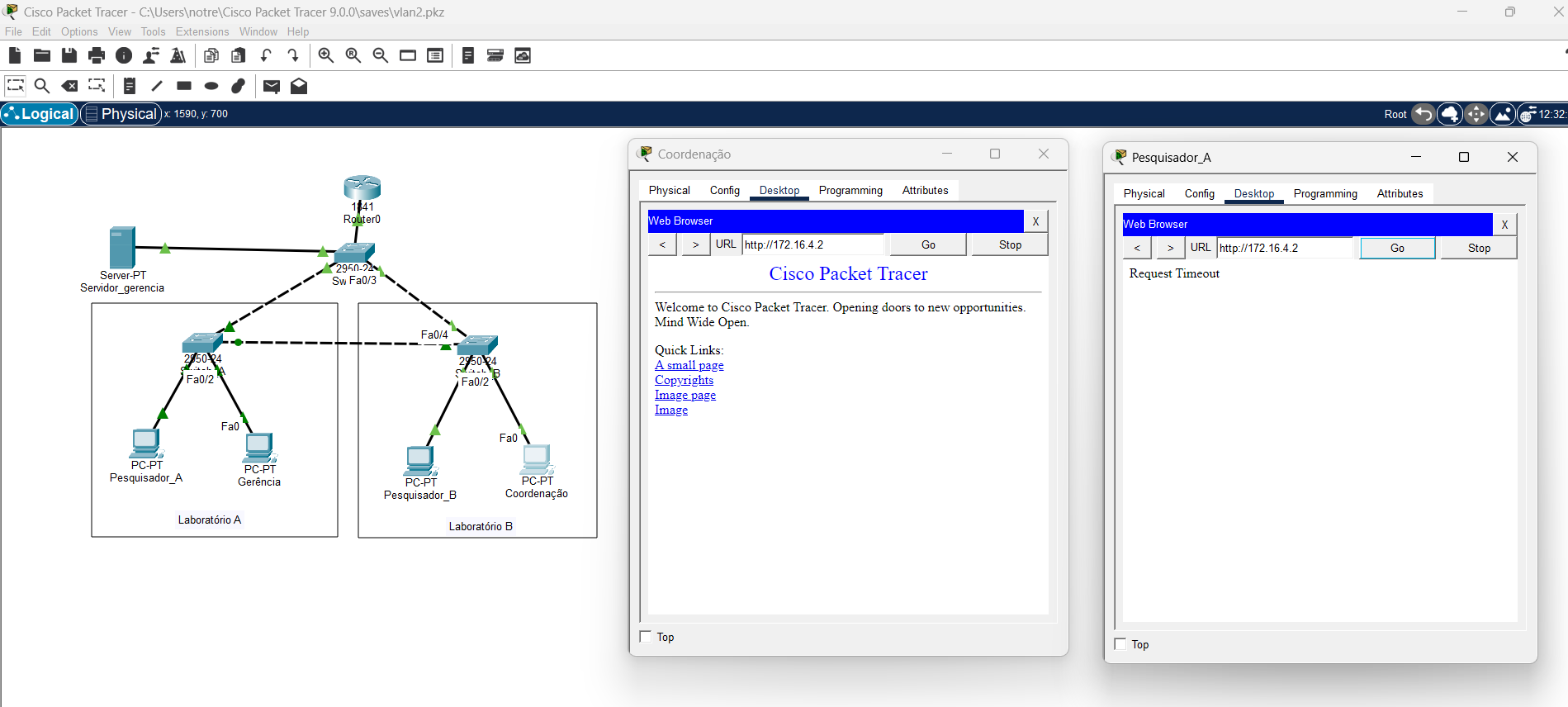This screenshot has height=707, width=1568.
Task: Select the Draw Freeform tool
Action: click(x=239, y=86)
